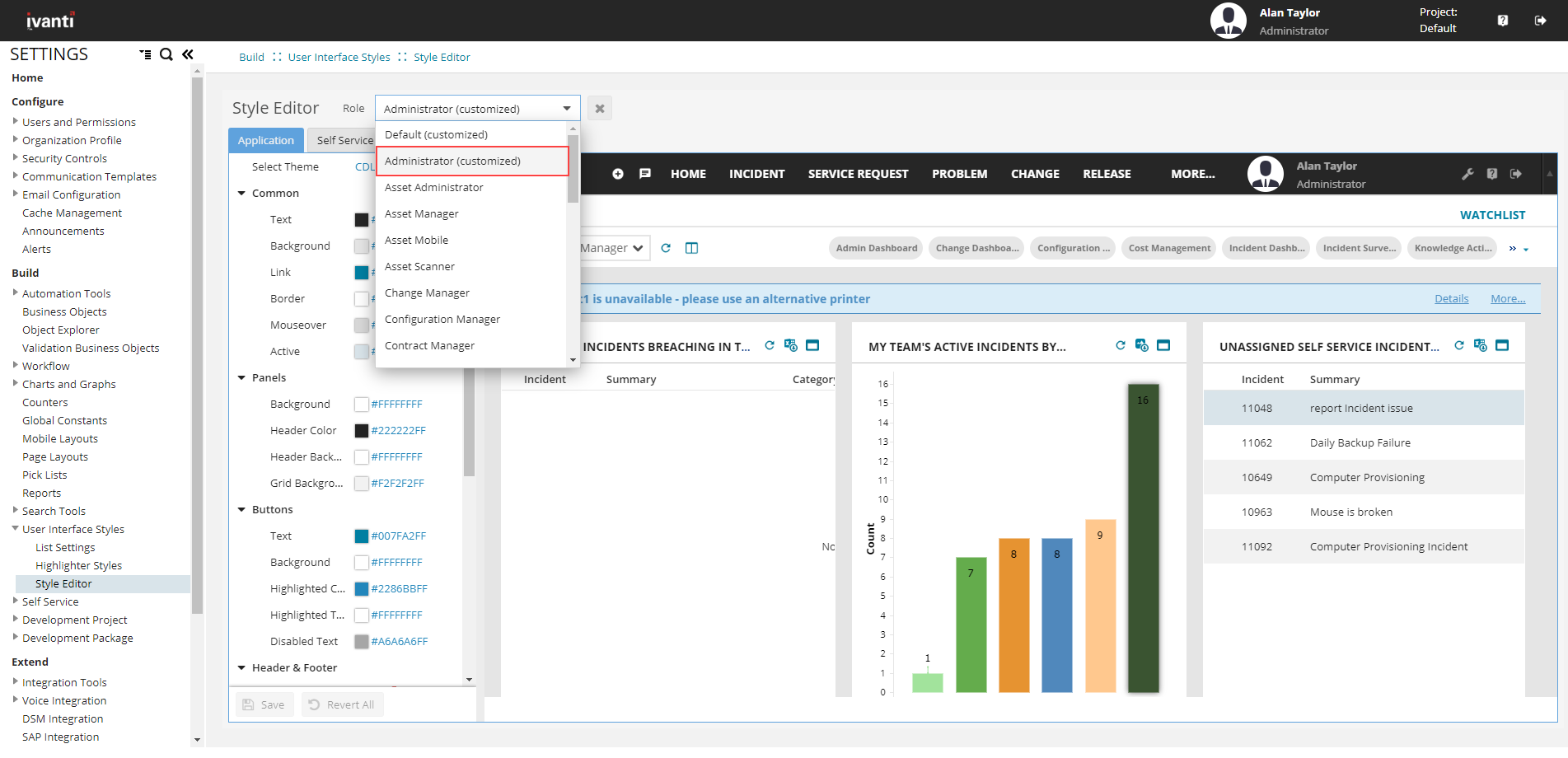Maximize the Unassigned Self Service Incidents panel
The height and width of the screenshot is (758, 1568).
(1502, 346)
